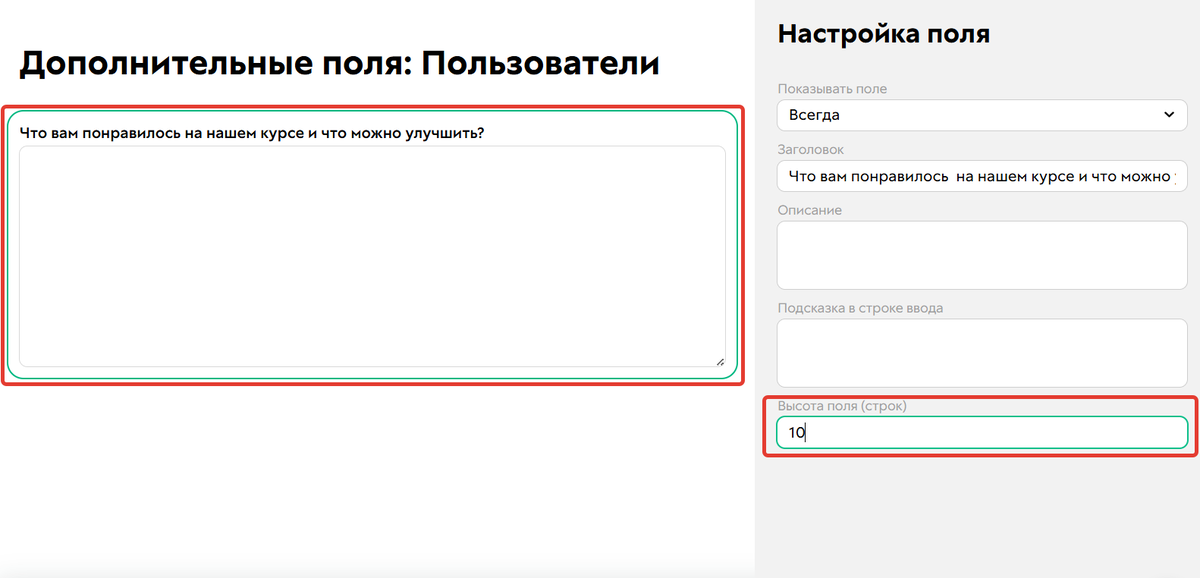Click the textarea resize grip in the preview
Screen dimensions: 1200x578
(722, 360)
